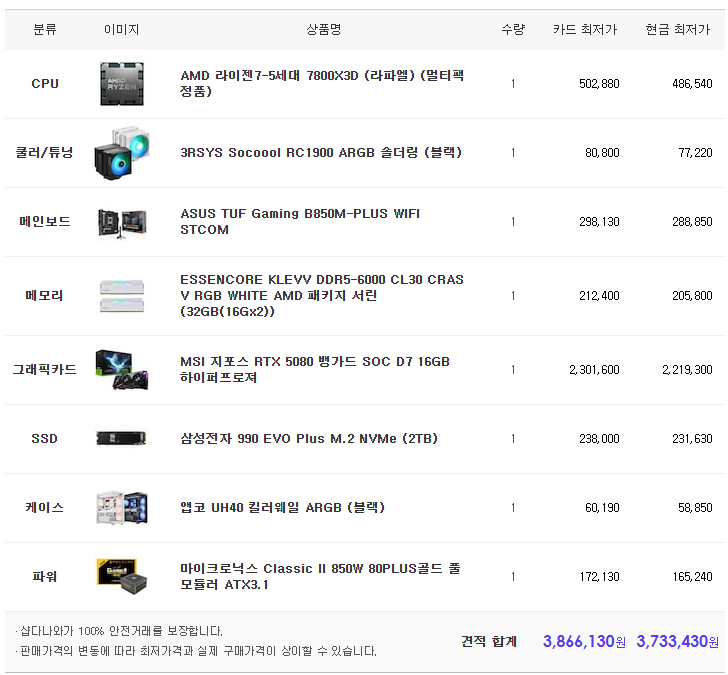Open 3RSYS Socoool RC1900 ARGB product link

coord(321,152)
